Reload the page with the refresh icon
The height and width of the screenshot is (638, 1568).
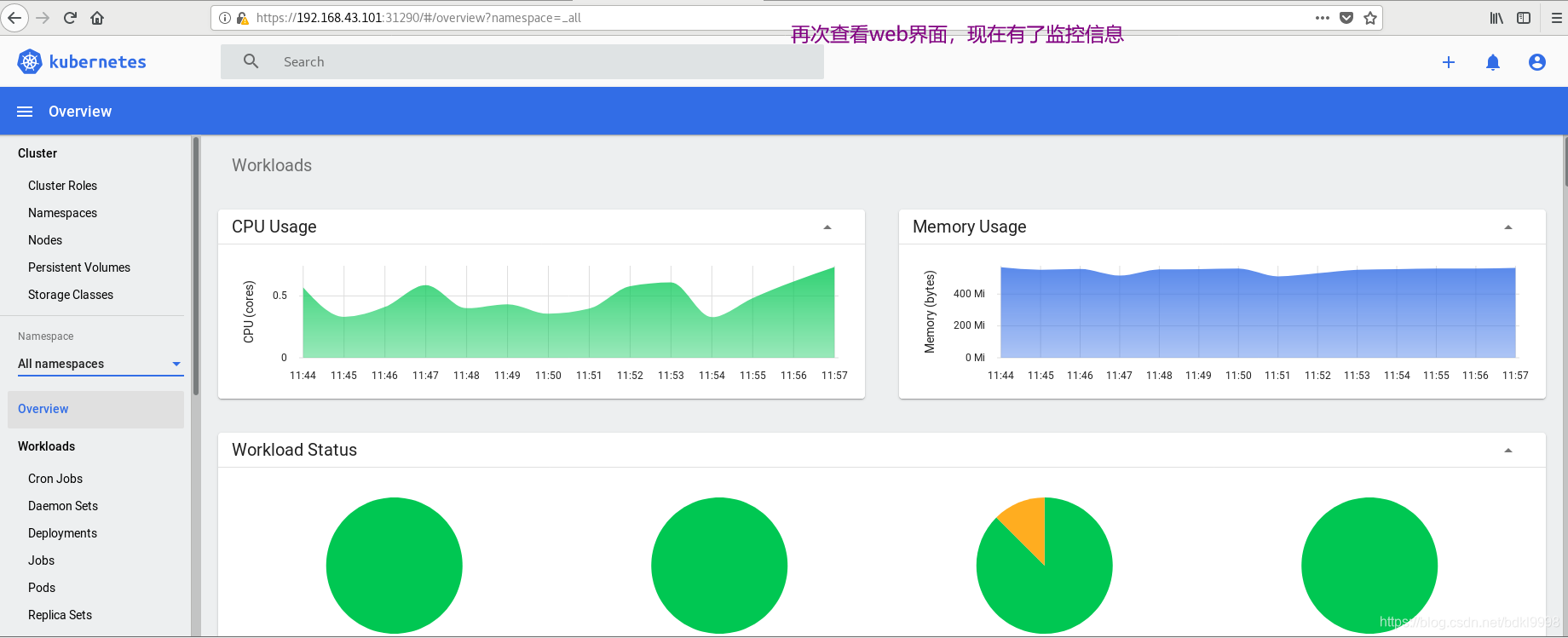71,18
